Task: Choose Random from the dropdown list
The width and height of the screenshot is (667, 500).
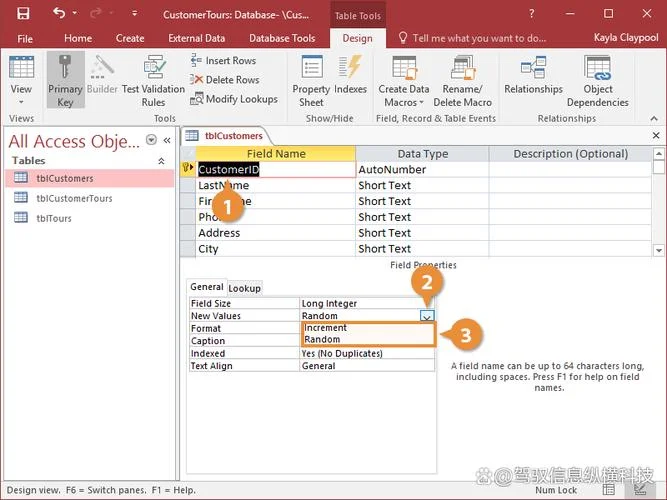Action: point(368,339)
